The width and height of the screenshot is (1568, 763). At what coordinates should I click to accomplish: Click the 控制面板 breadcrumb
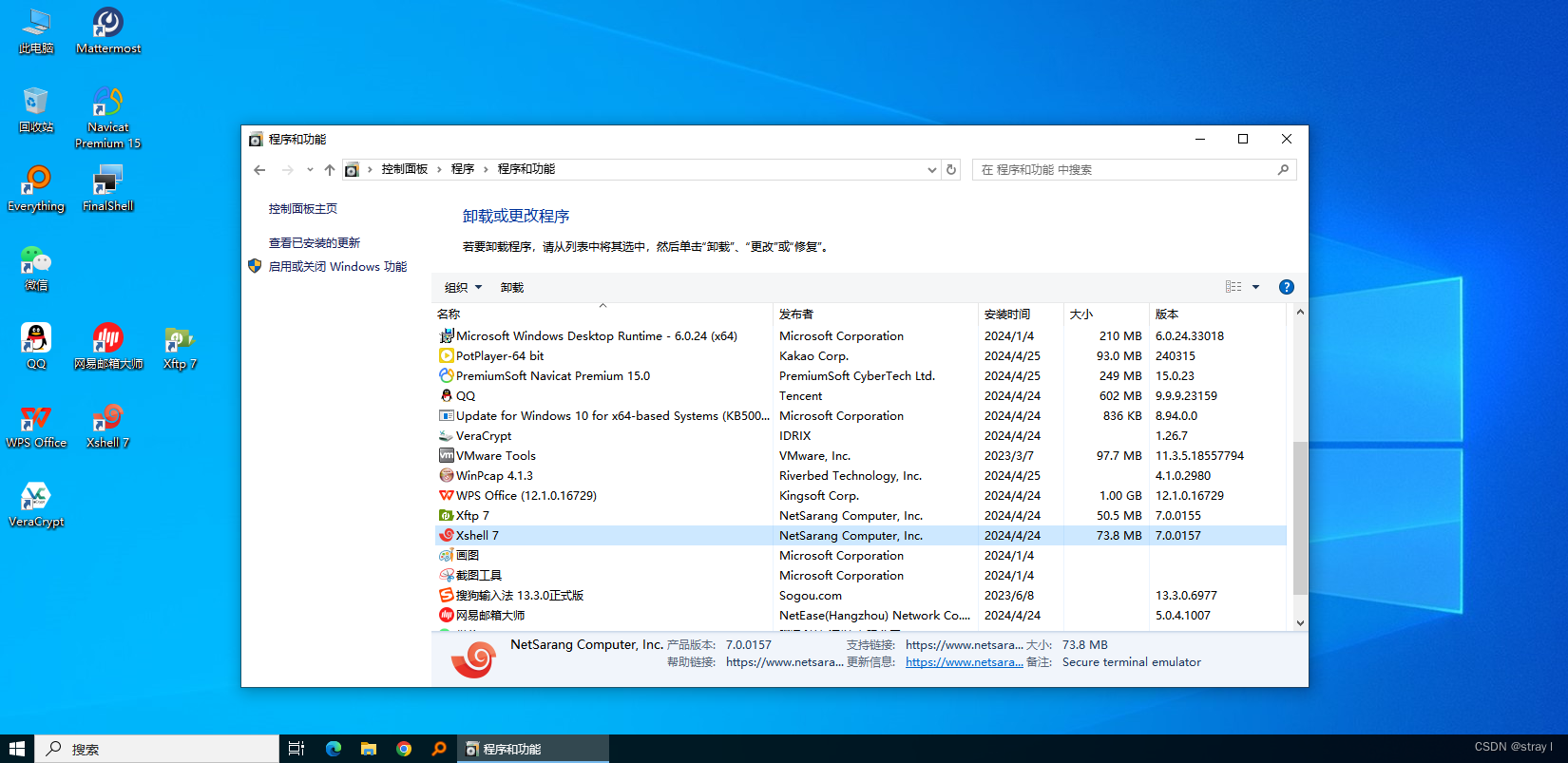[x=405, y=169]
